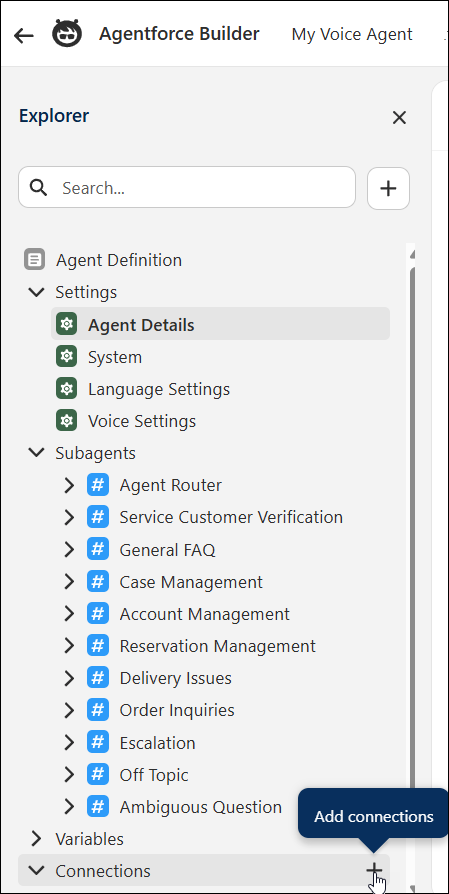Image resolution: width=449 pixels, height=894 pixels.
Task: Click the gear icon beside Language Settings
Action: [x=67, y=389]
